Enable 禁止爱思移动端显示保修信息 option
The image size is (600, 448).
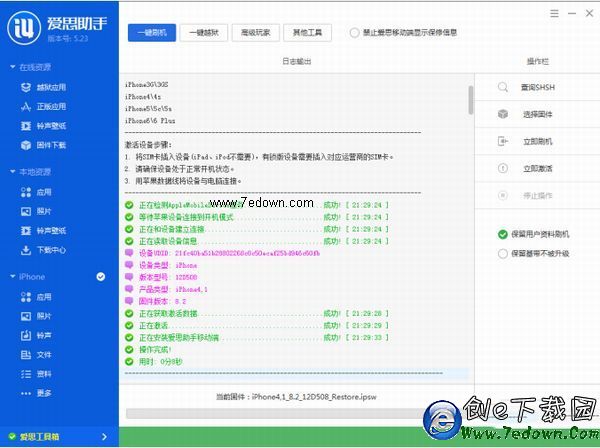[x=354, y=33]
